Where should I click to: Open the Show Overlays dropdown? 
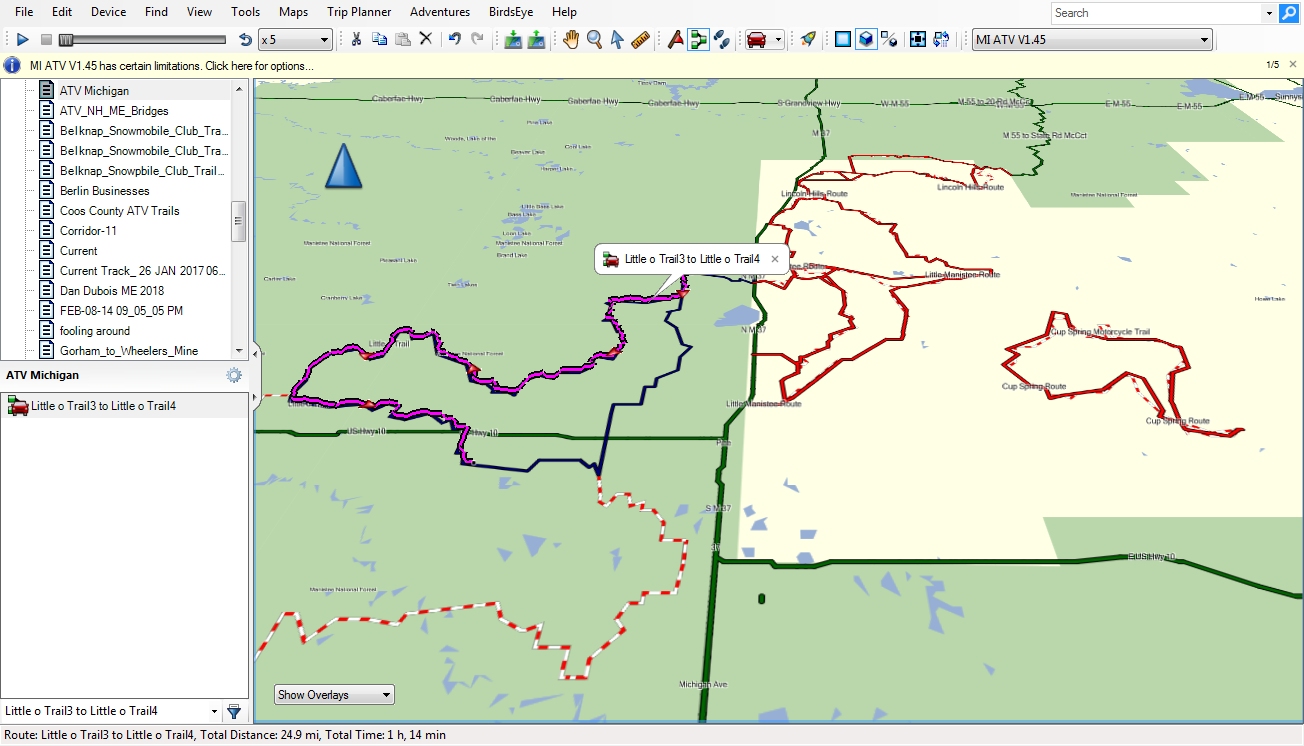[333, 694]
